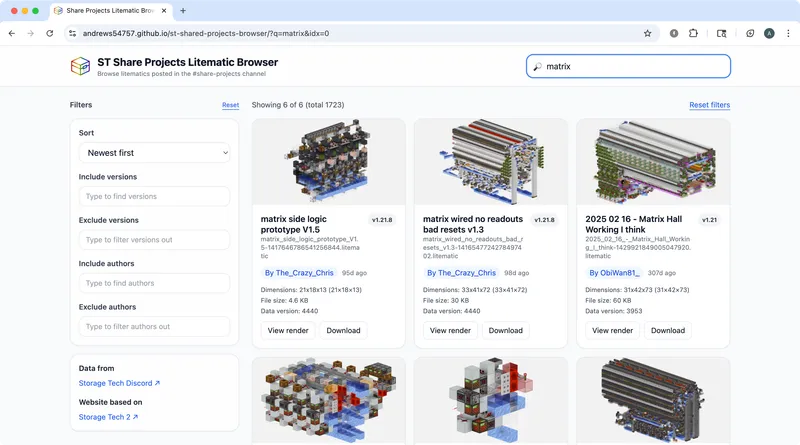Click 307d ago timestamp
Image resolution: width=800 pixels, height=445 pixels.
click(662, 273)
